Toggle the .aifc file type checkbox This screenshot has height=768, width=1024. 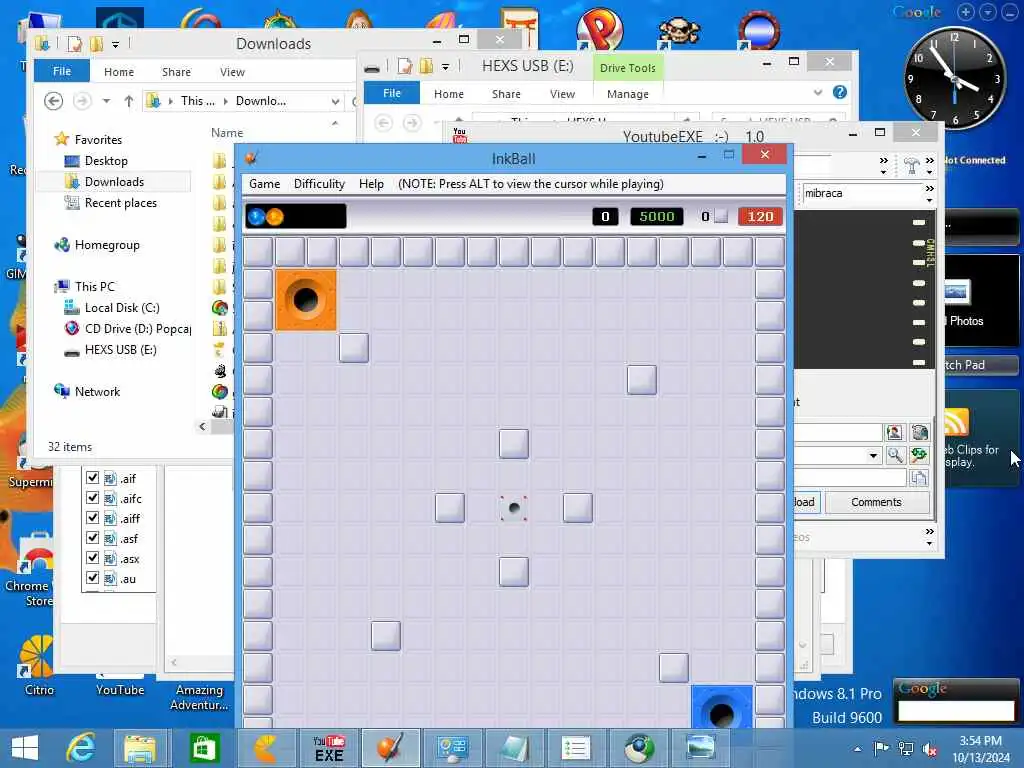[x=92, y=498]
